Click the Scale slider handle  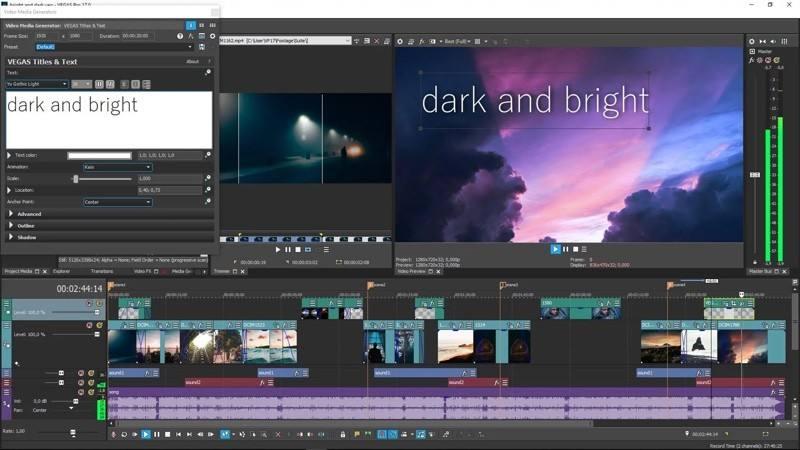click(x=76, y=179)
